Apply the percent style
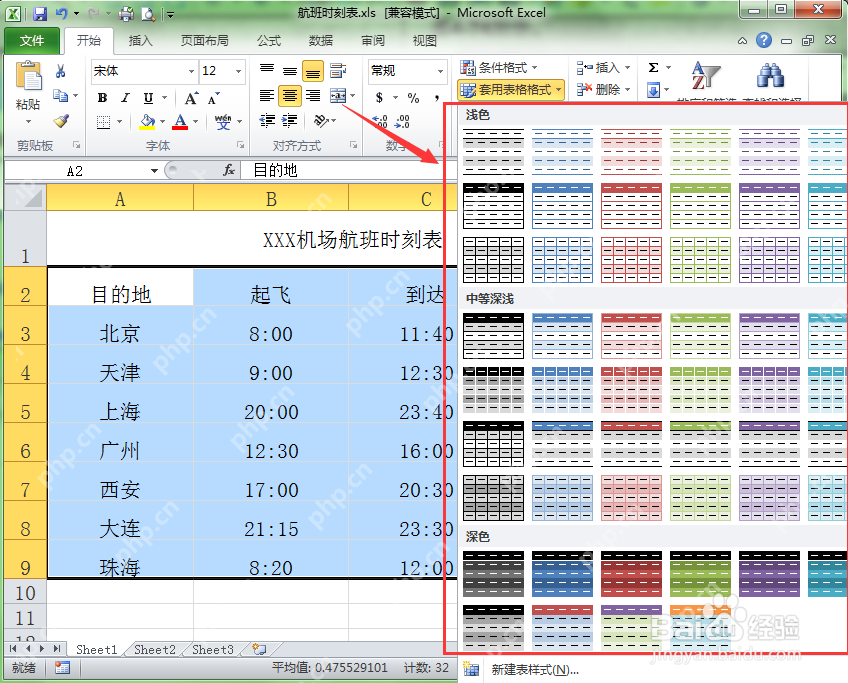Viewport: 848px width, 683px height. (413, 98)
